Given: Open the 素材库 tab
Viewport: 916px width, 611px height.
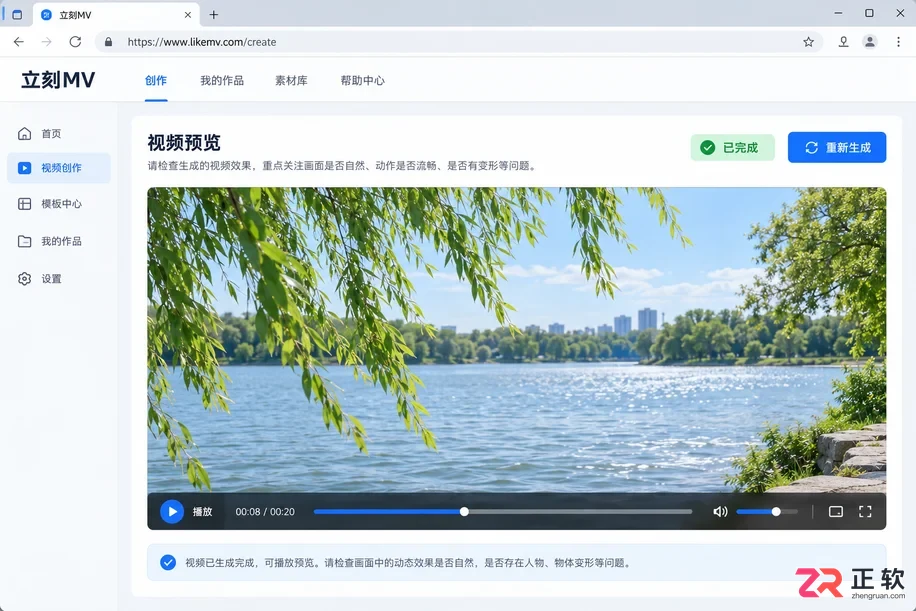Looking at the screenshot, I should click(291, 81).
